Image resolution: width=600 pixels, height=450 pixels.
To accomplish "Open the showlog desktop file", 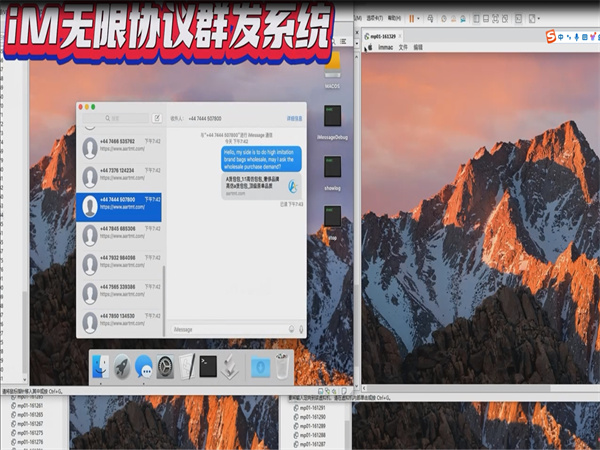I will [x=334, y=167].
